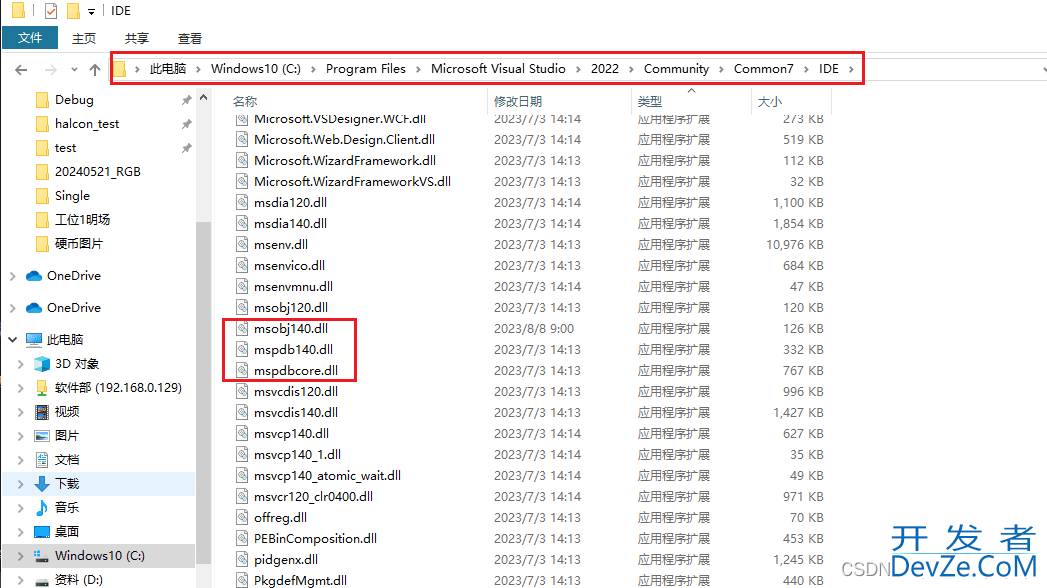Click the properties checkmark icon in title bar

[x=51, y=11]
